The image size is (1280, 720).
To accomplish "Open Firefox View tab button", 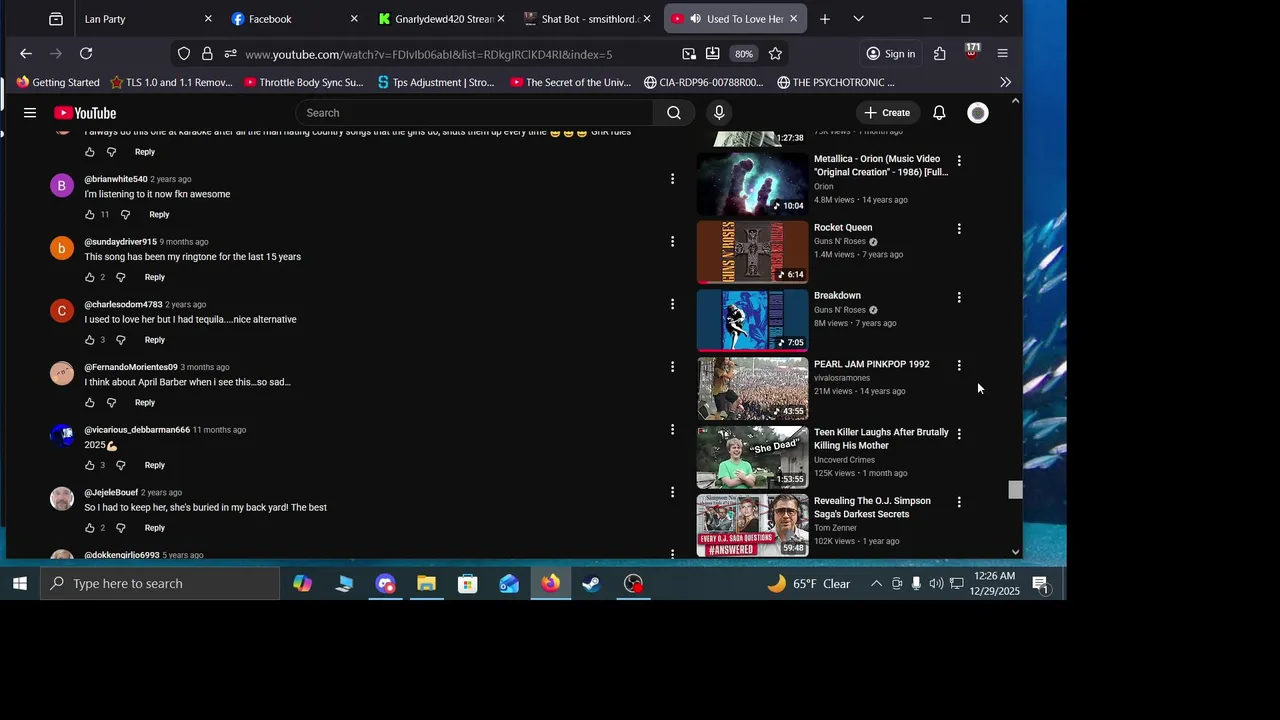I will pos(56,19).
